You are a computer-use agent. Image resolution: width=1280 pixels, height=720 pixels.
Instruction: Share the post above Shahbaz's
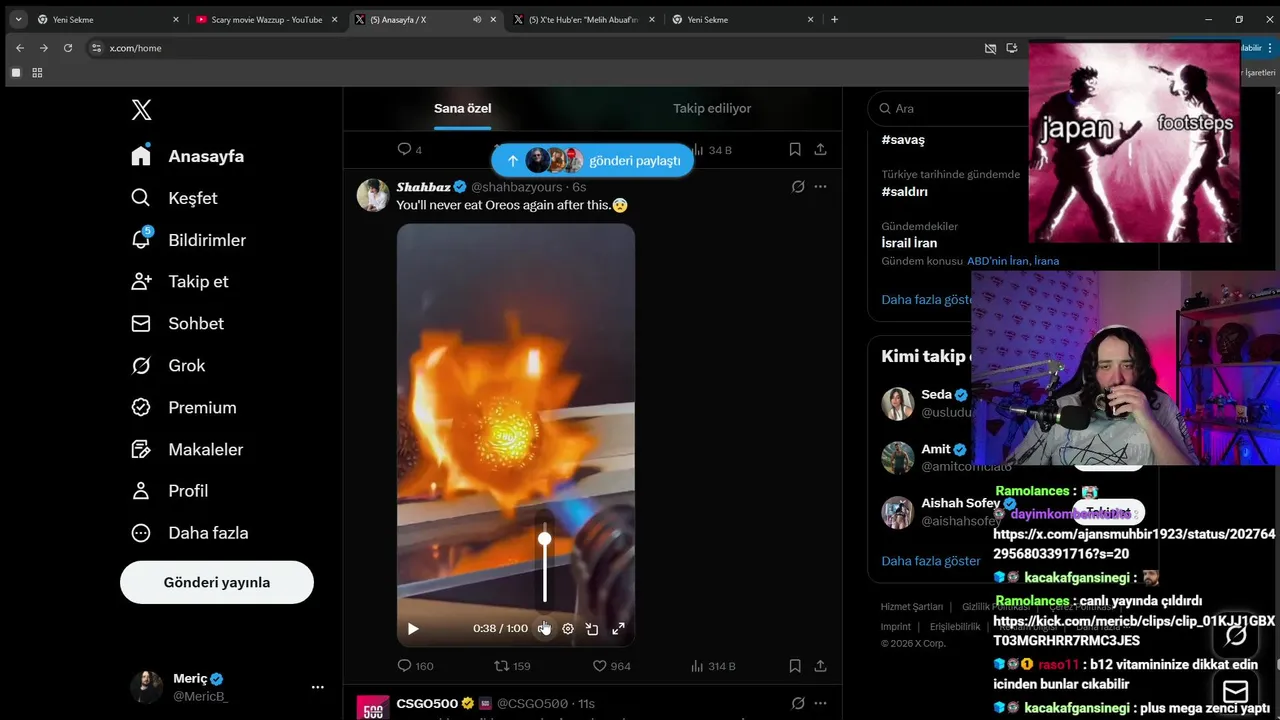[820, 149]
